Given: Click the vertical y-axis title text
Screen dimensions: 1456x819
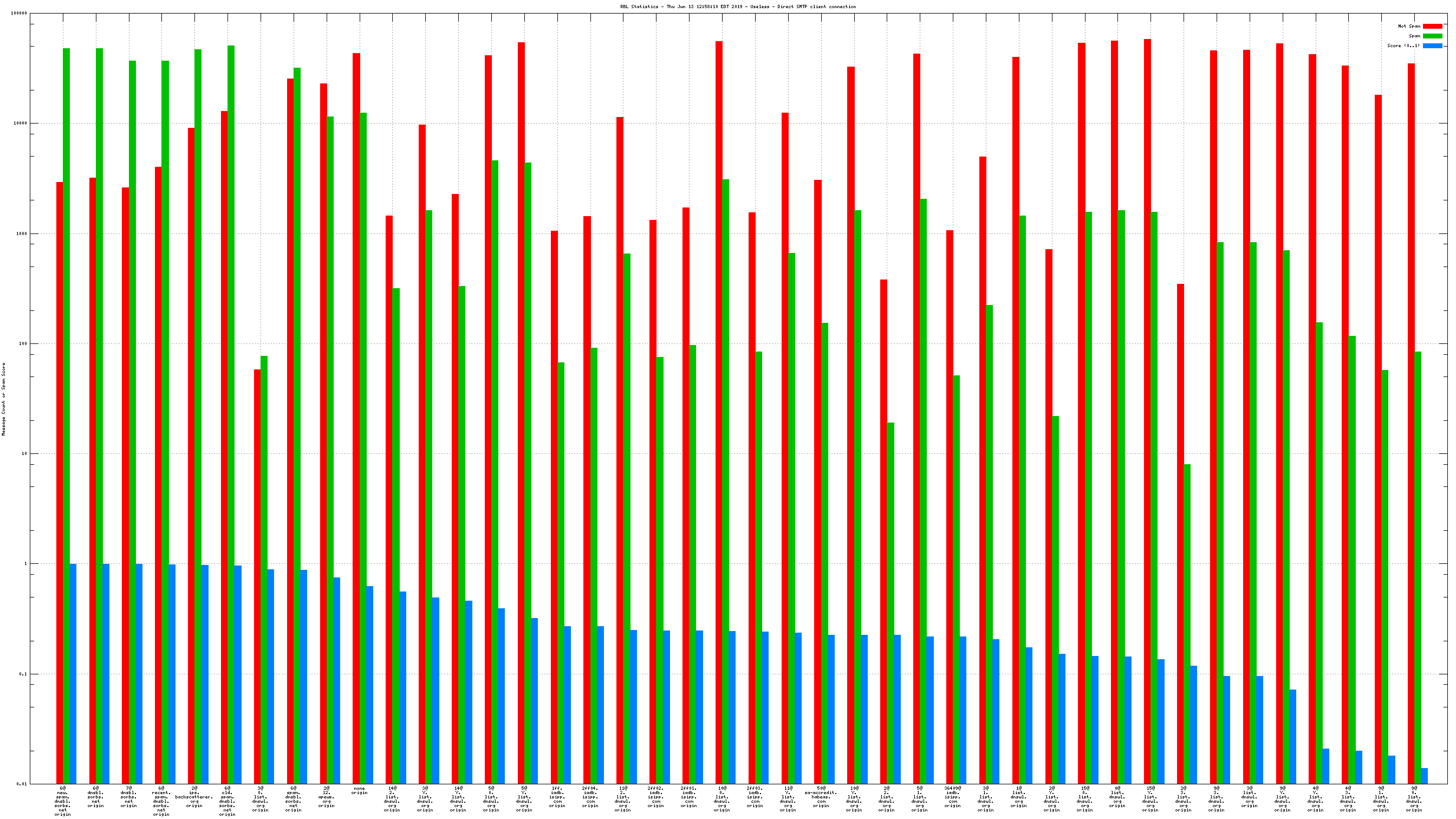Looking at the screenshot, I should click(x=4, y=399).
